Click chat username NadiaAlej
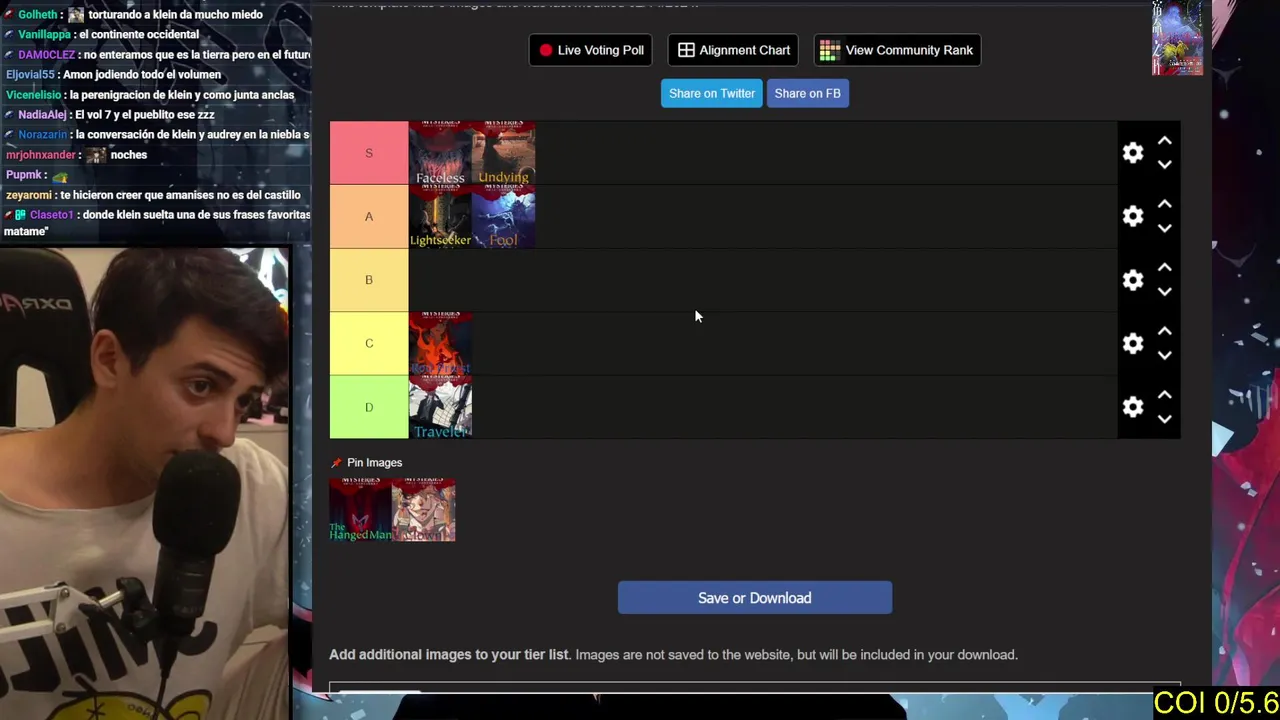1280x720 pixels. [42, 115]
